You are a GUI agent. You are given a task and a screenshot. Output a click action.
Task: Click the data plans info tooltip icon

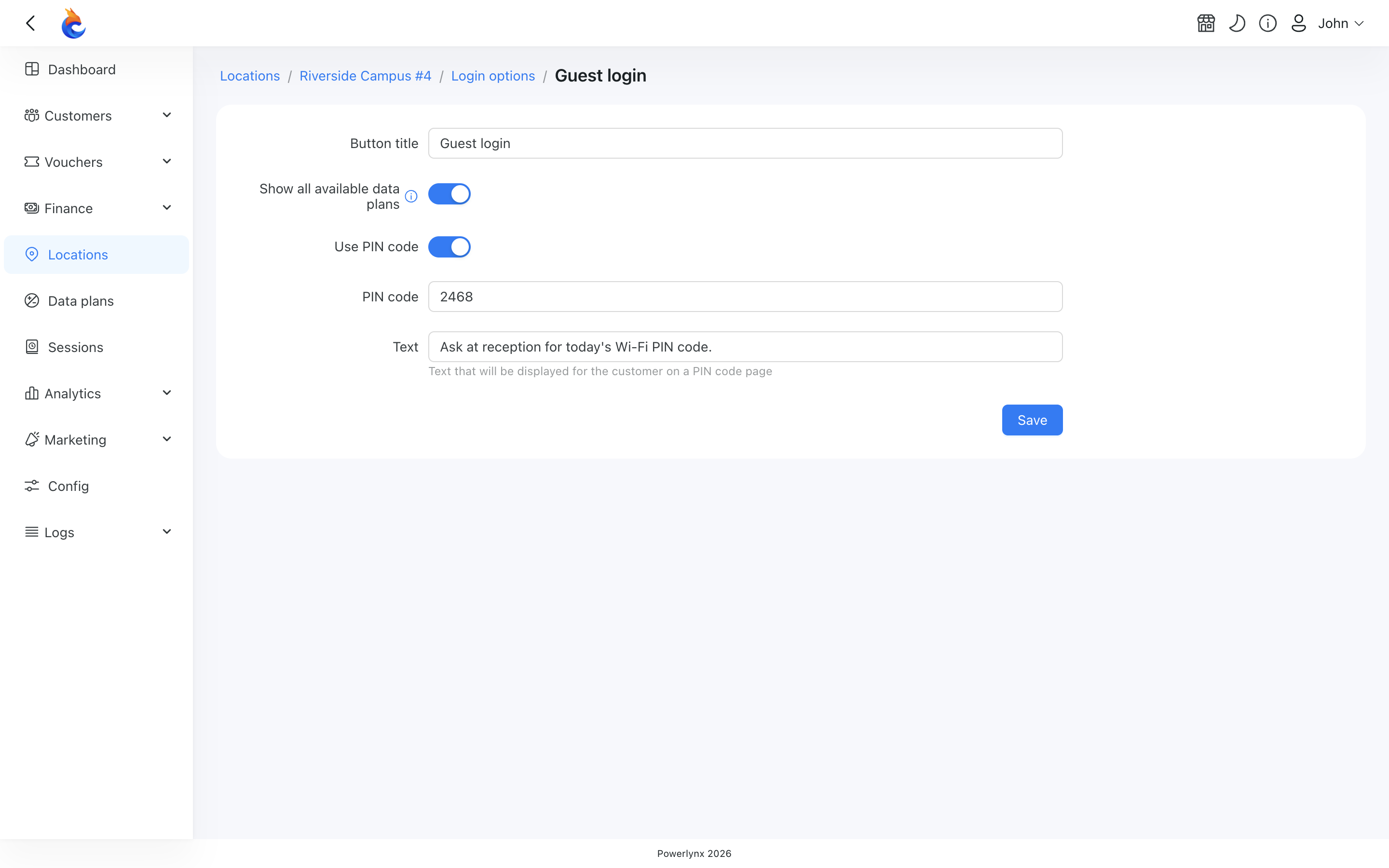[411, 196]
